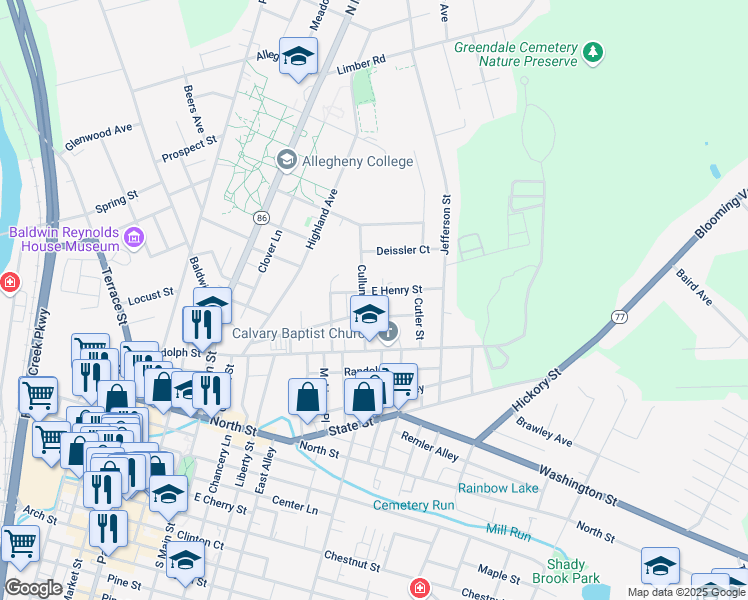The width and height of the screenshot is (748, 600).
Task: Click the graduation cap marker by Limber Rd
Action: (298, 59)
